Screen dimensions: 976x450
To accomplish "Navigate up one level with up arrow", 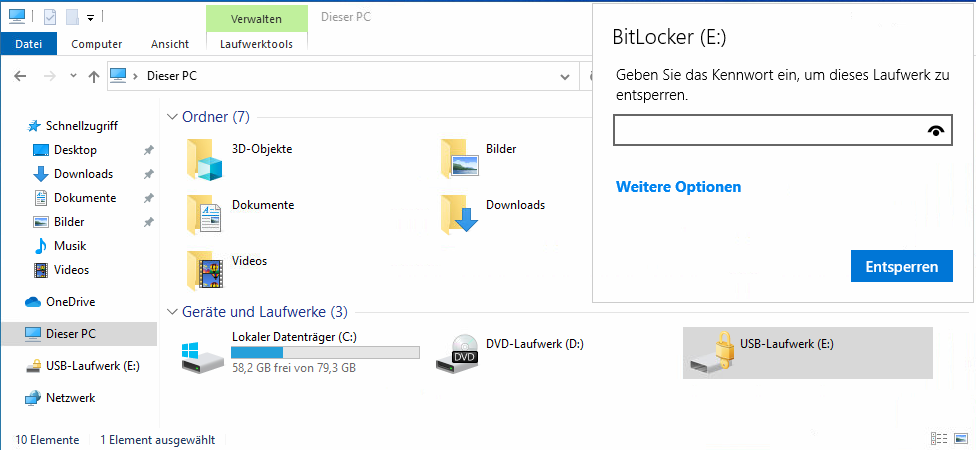I will (x=94, y=77).
